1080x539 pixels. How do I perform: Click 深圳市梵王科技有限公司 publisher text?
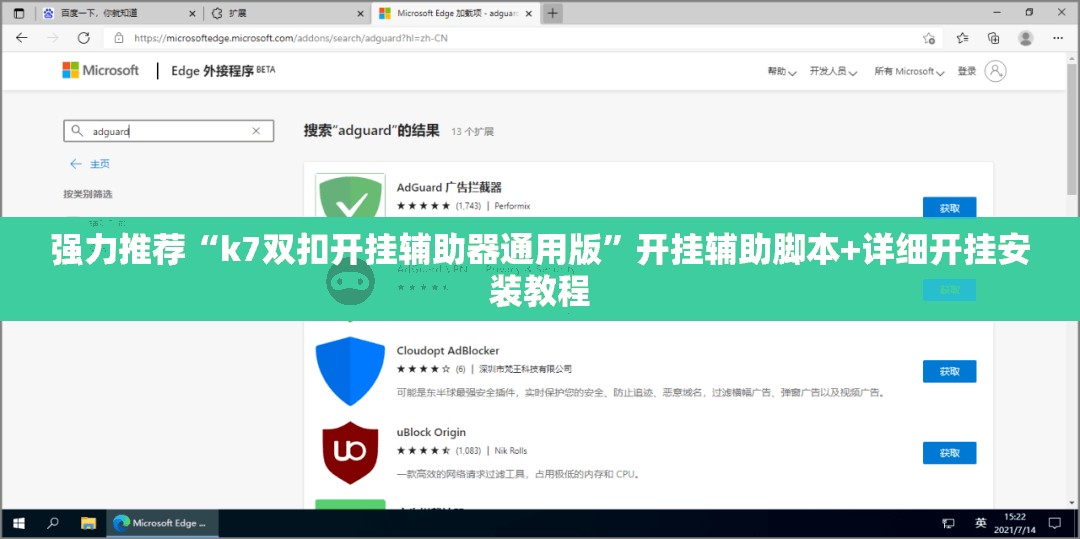526,369
